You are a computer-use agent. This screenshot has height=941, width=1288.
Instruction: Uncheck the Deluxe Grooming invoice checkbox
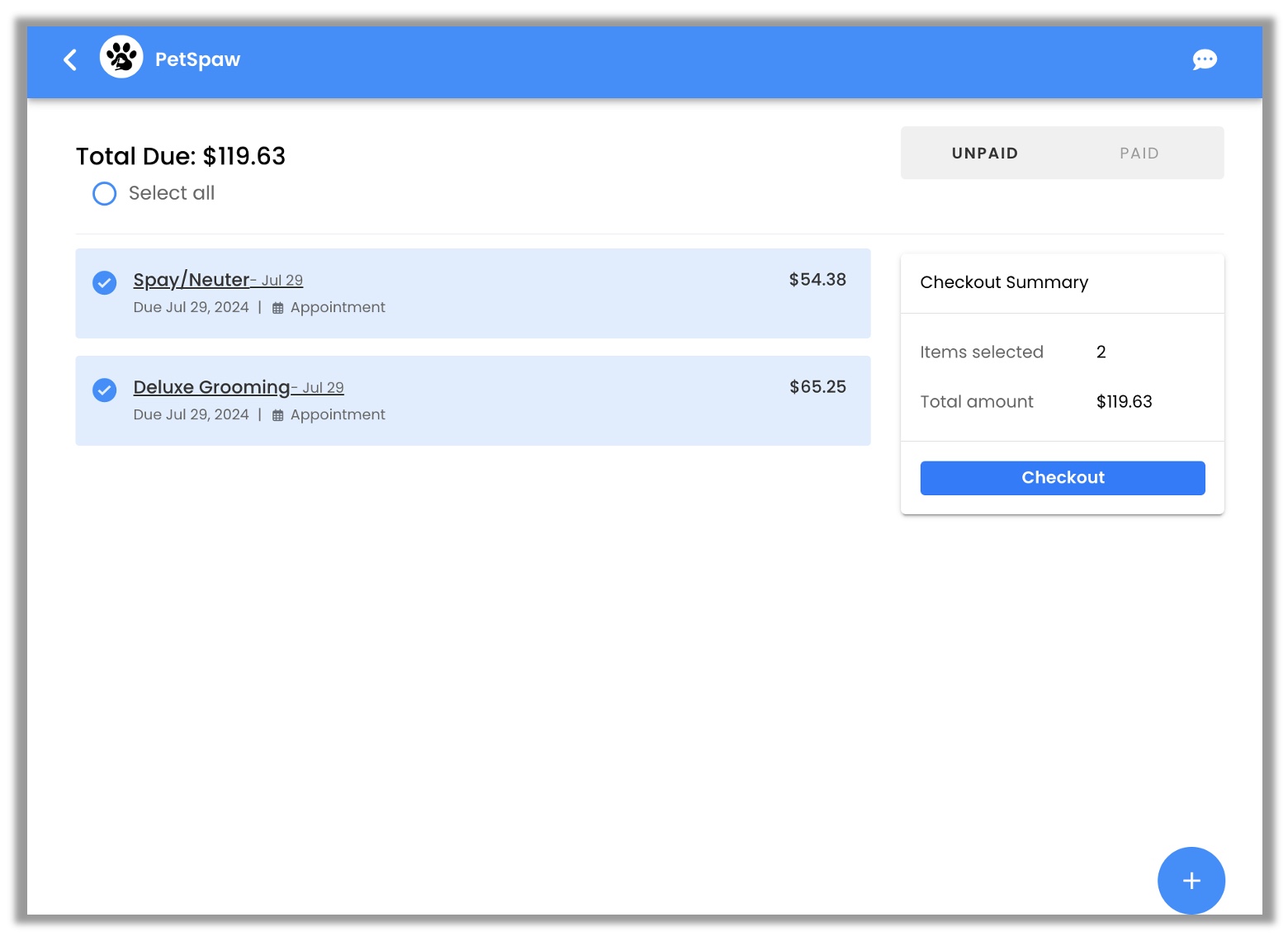pos(105,390)
